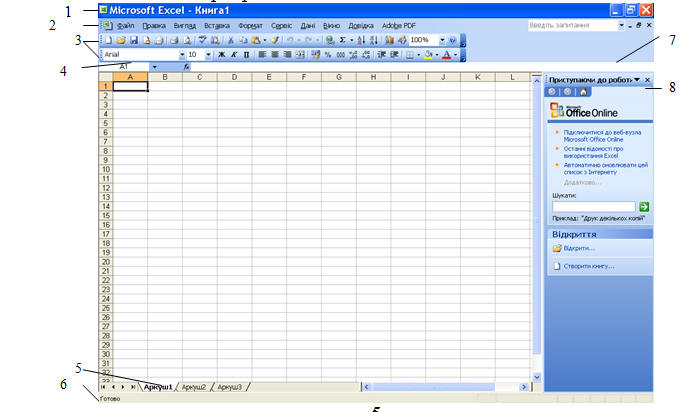Click the Insert Hyperlink globe icon
The image size is (700, 412).
point(330,40)
